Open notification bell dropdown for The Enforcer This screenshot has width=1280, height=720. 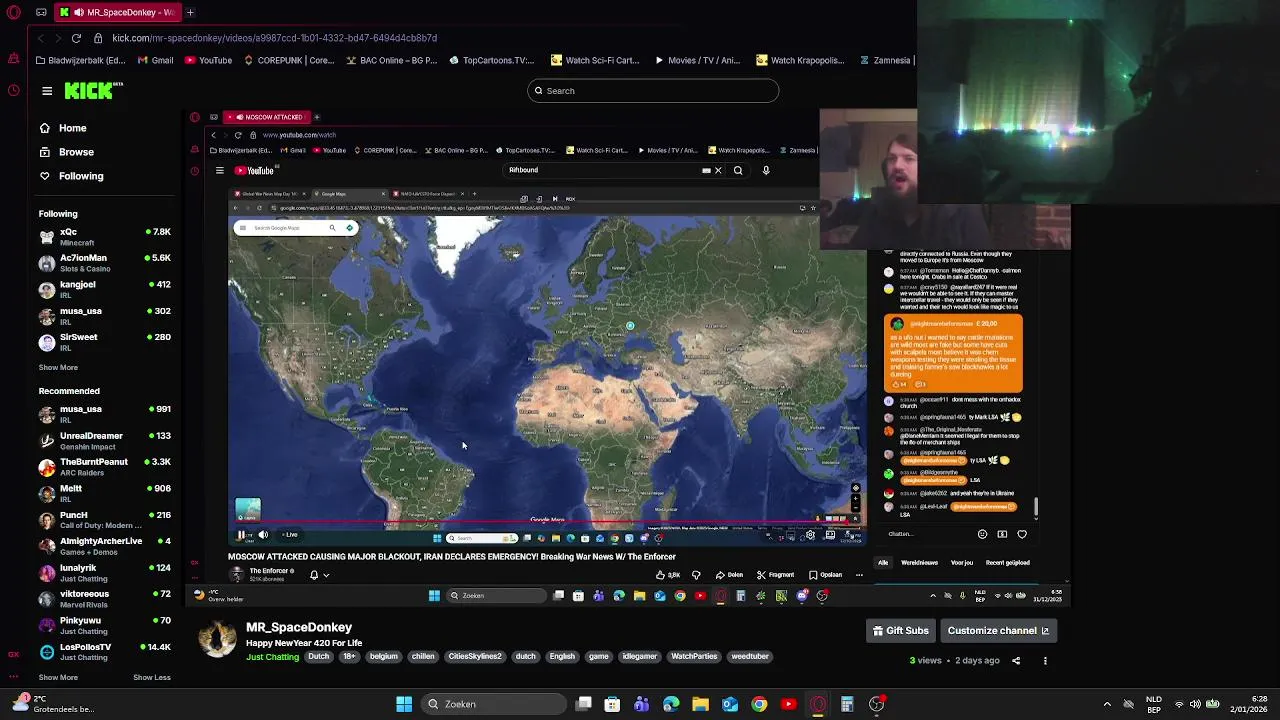point(319,575)
